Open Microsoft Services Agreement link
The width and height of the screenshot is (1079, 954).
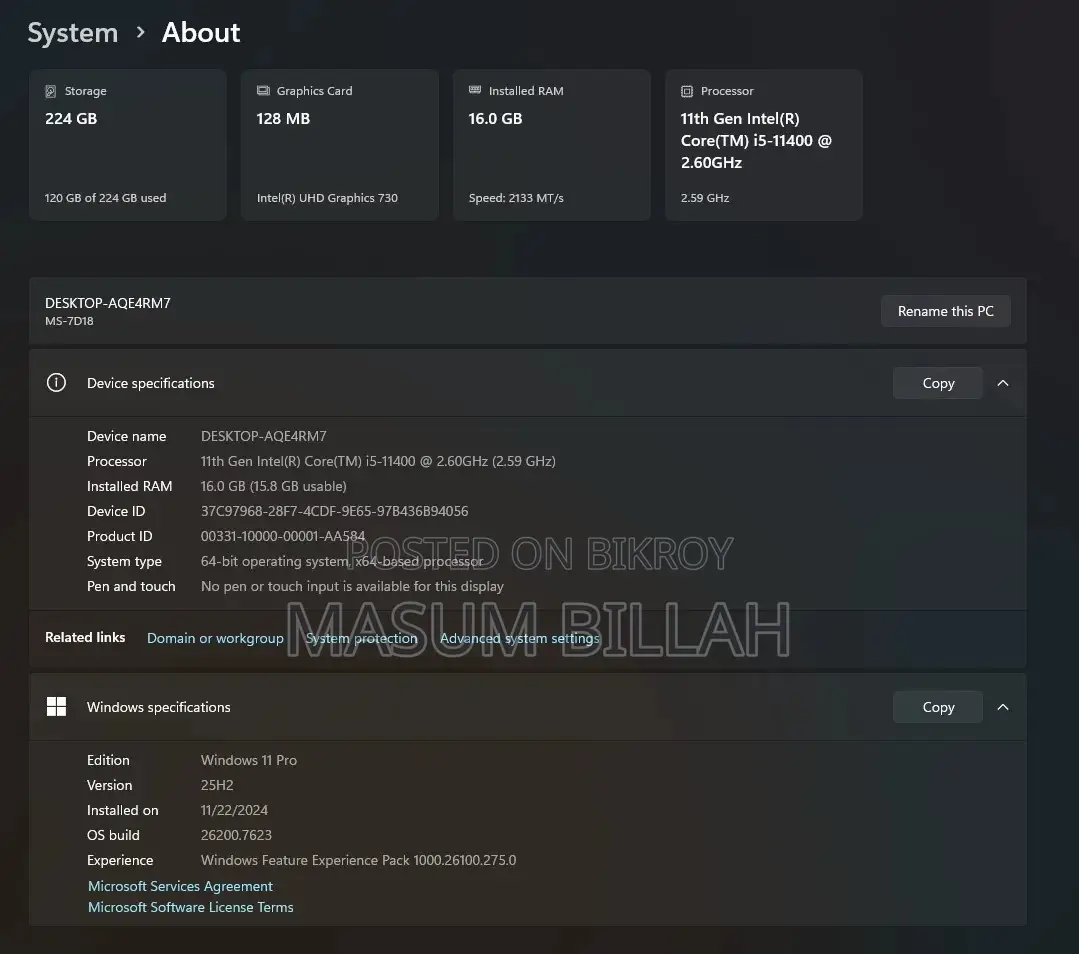point(180,886)
